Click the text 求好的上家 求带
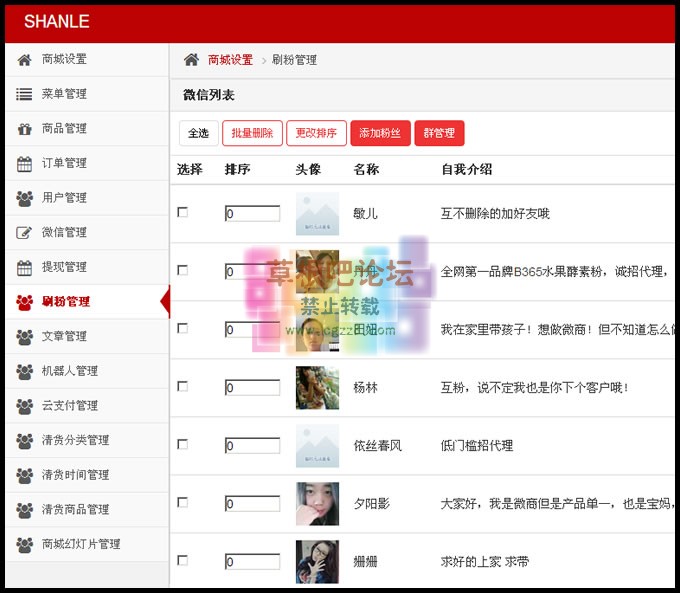 (485, 562)
